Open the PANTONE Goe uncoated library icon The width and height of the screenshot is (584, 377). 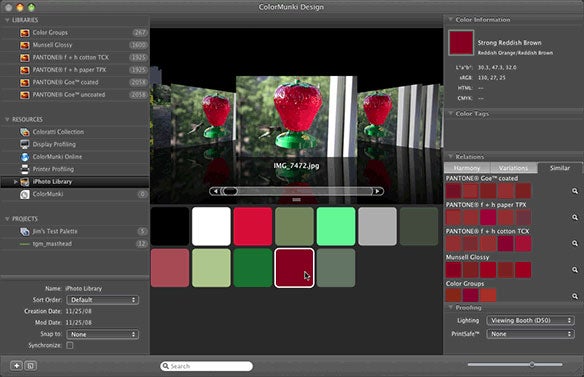pyautogui.click(x=25, y=95)
